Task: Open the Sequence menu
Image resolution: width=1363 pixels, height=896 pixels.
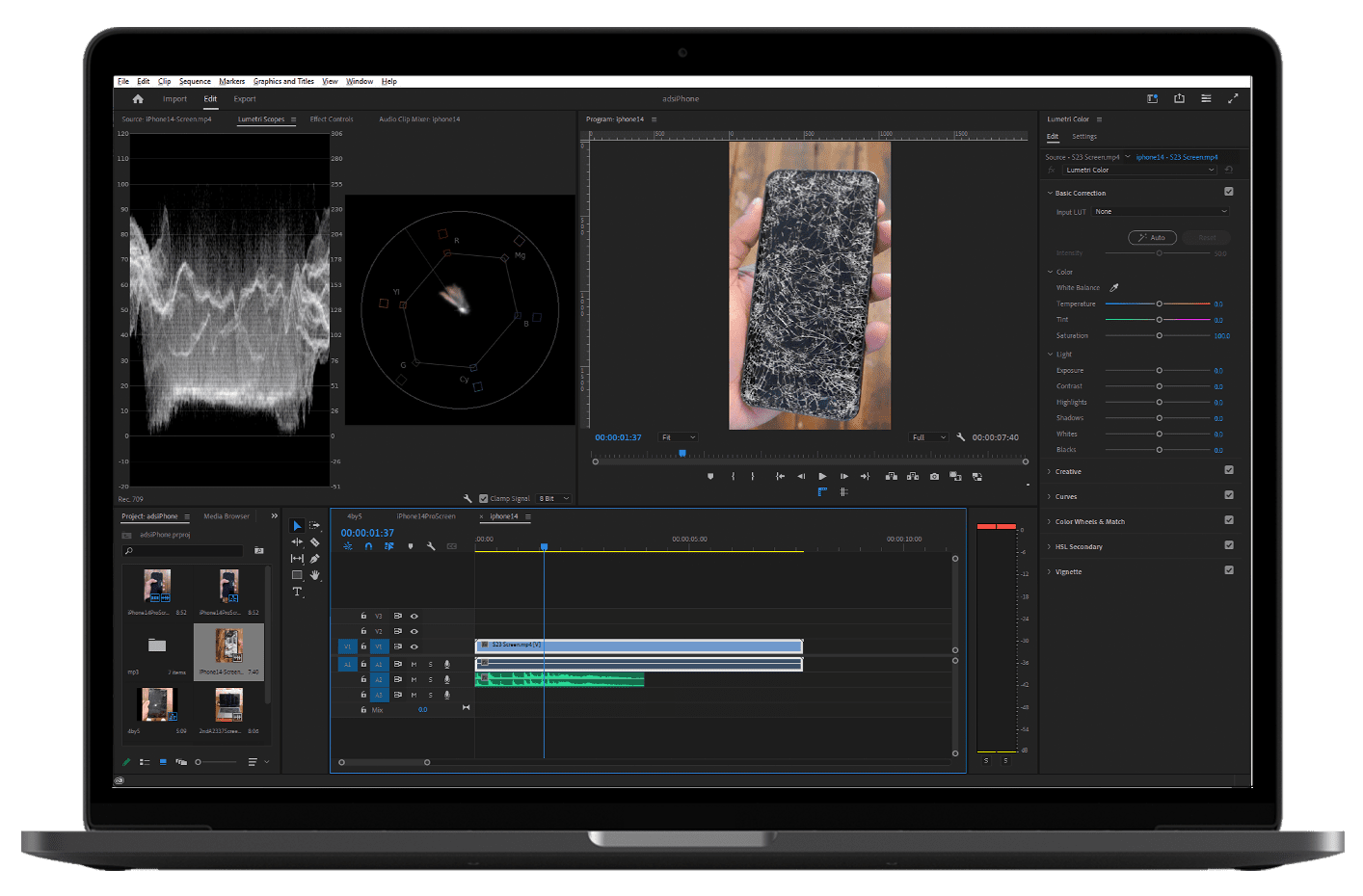Action: point(195,81)
